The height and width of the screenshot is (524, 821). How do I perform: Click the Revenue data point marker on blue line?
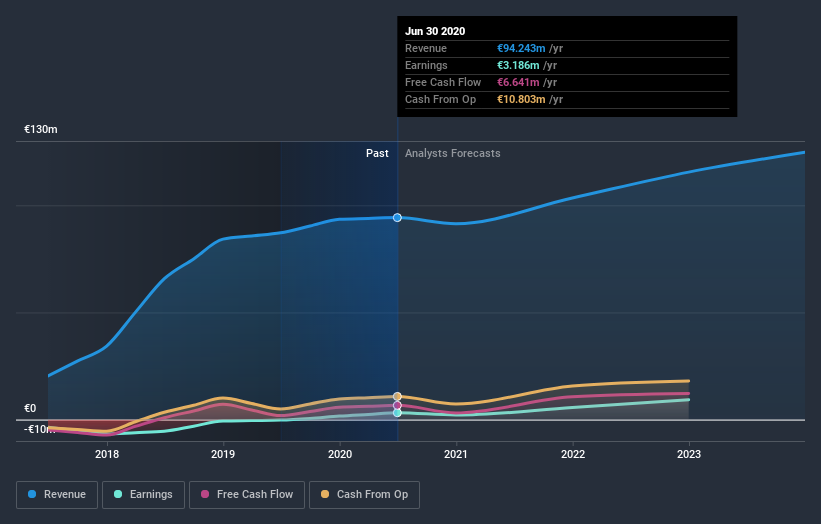397,217
